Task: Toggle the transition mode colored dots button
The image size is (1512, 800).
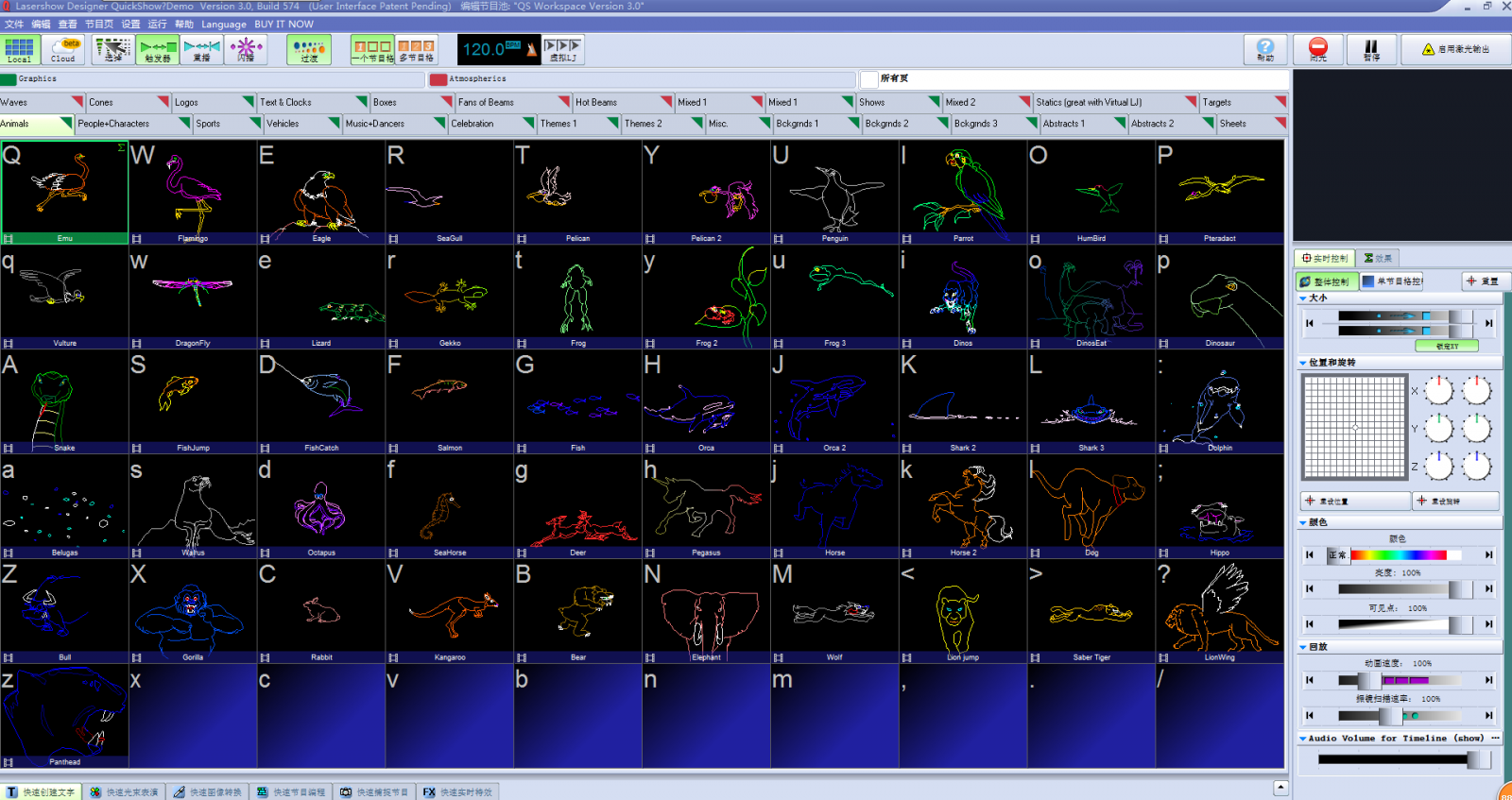Action: coord(309,49)
